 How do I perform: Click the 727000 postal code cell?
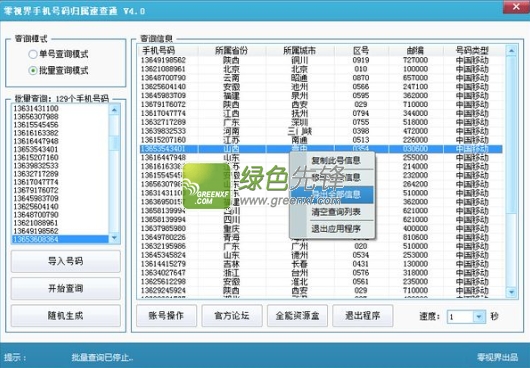point(416,60)
